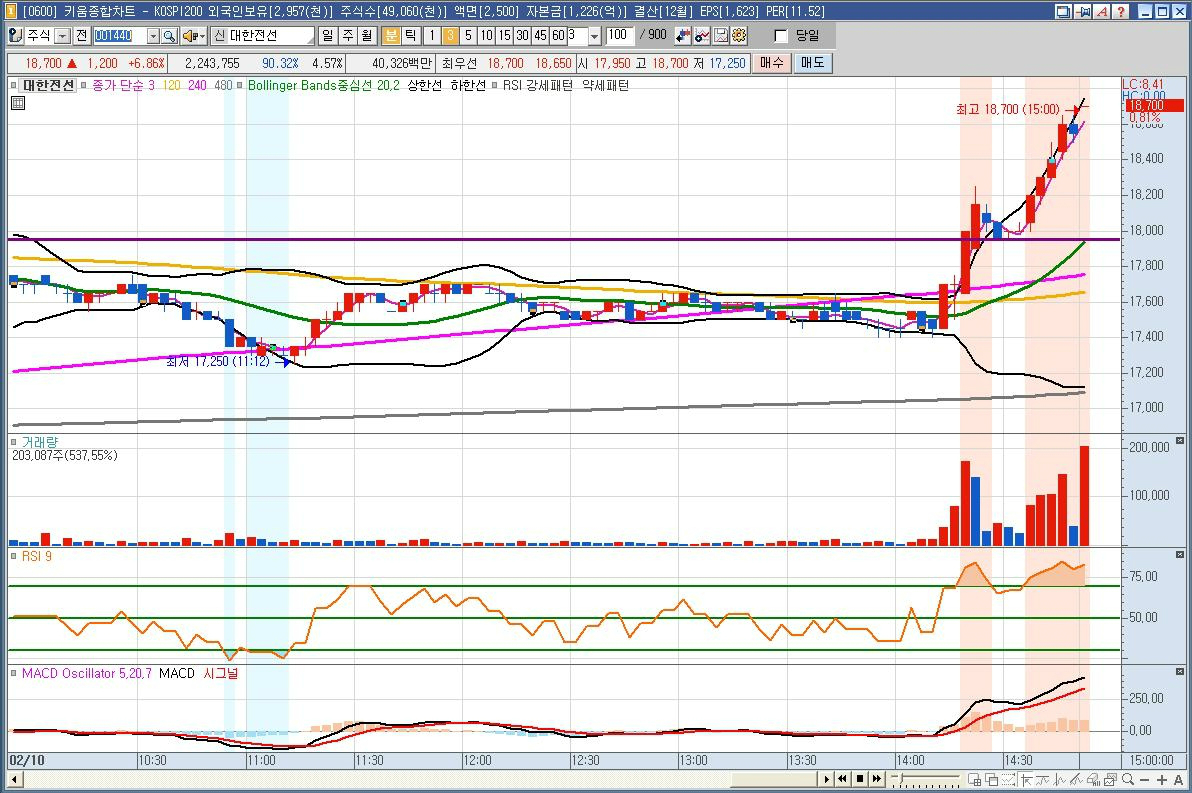
Task: Click the fast-forward double-arrow button
Action: point(877,779)
